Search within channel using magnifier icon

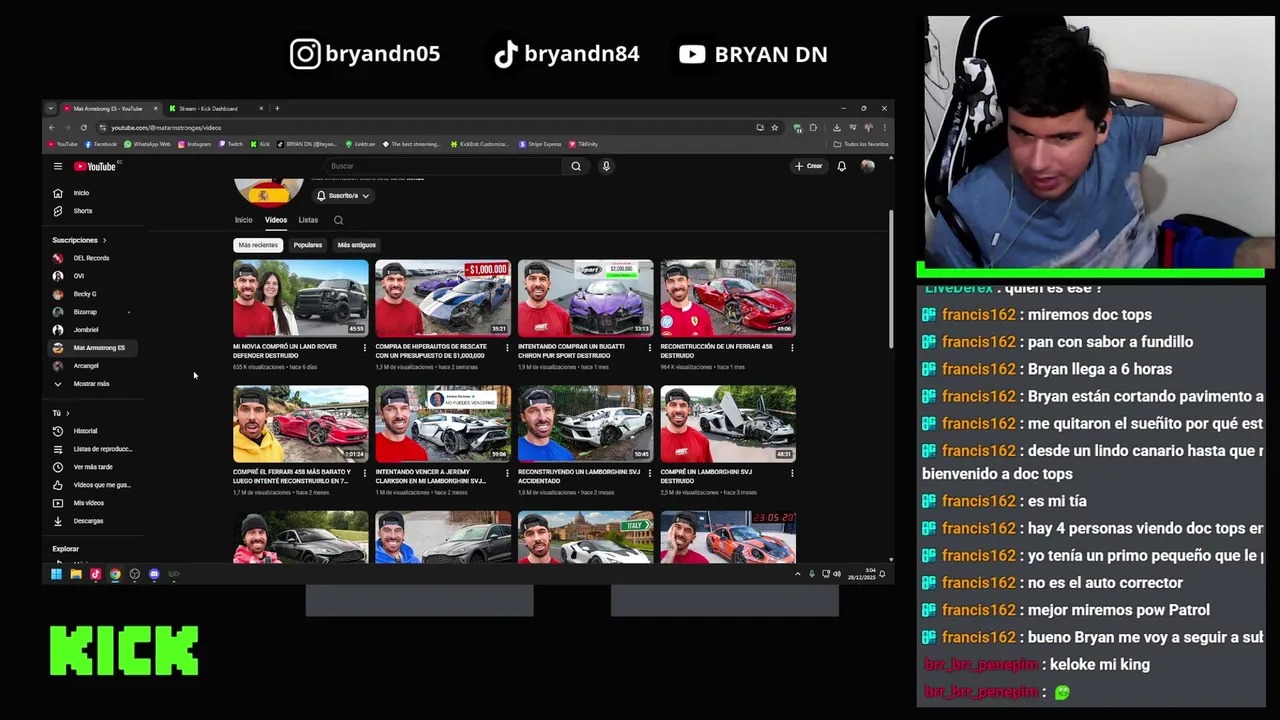(x=338, y=220)
